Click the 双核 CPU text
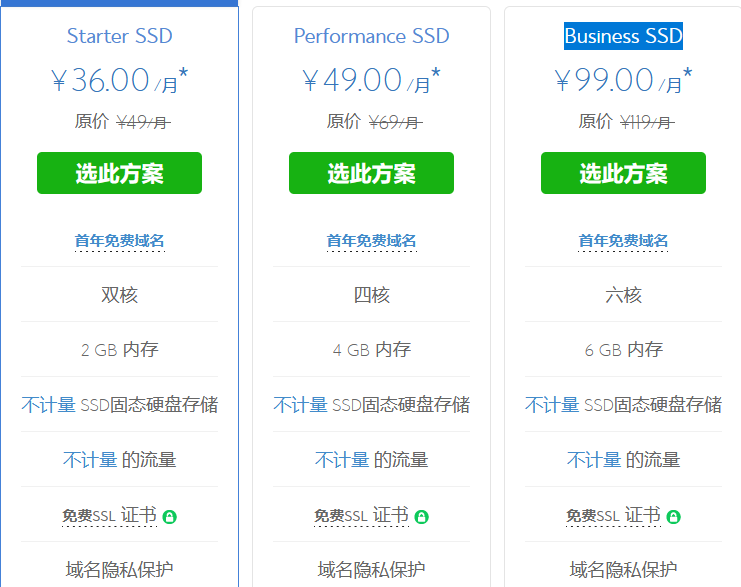This screenshot has height=587, width=741. 120,295
